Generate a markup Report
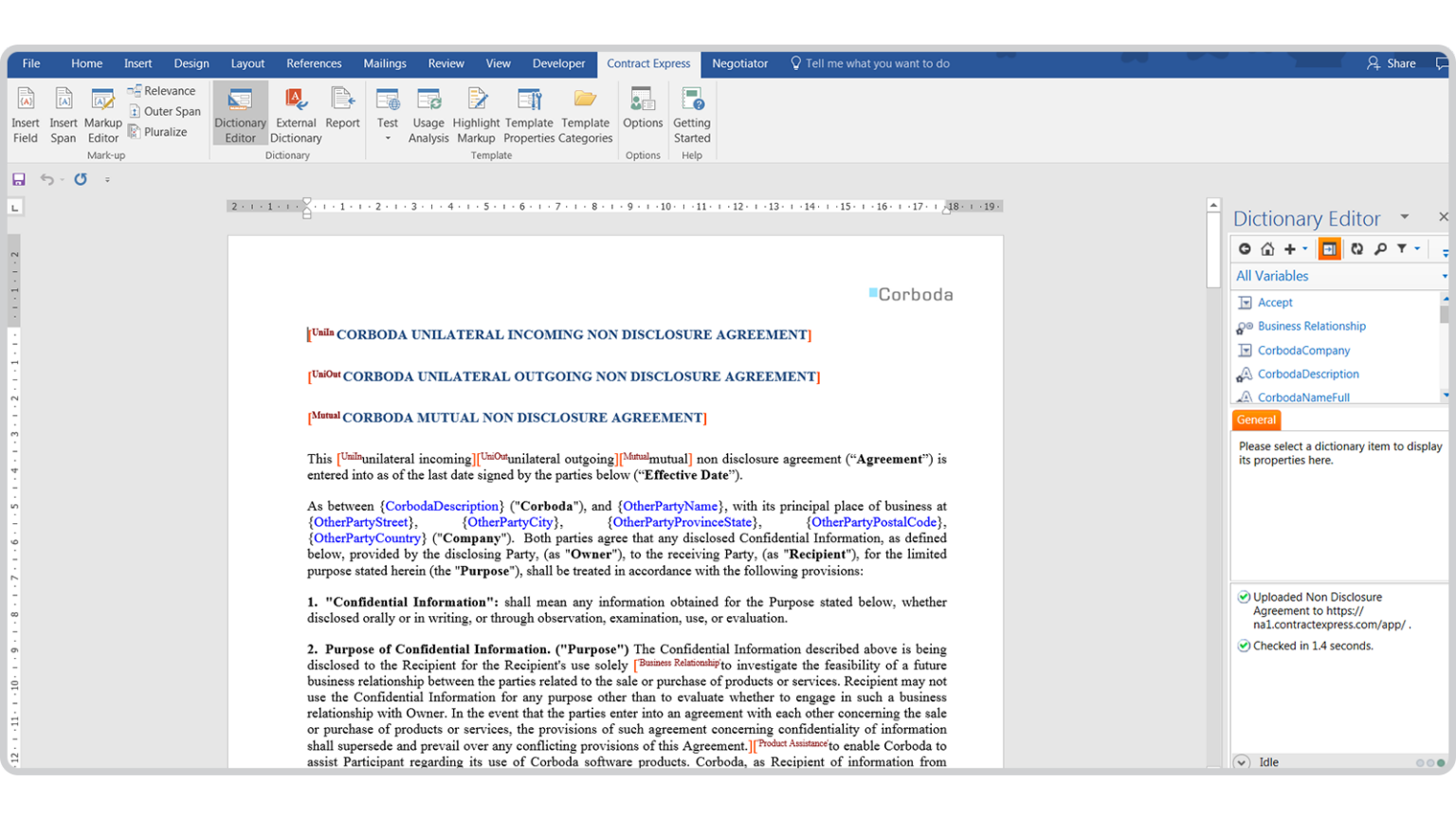Viewport: 1456px width, 819px height. (x=343, y=114)
